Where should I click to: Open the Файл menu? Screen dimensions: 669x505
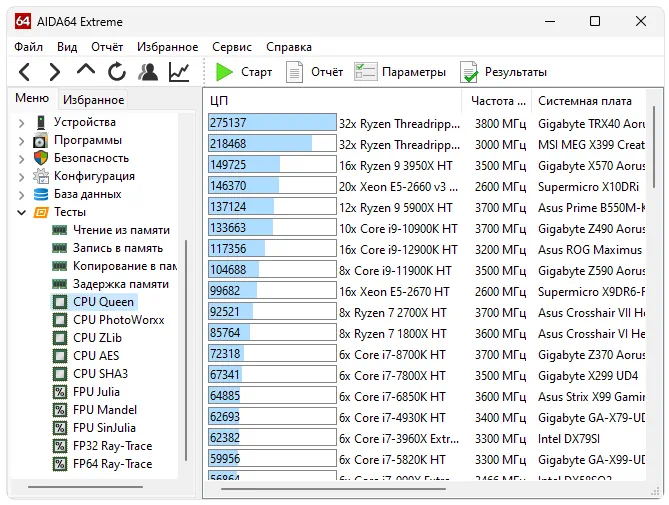(28, 46)
